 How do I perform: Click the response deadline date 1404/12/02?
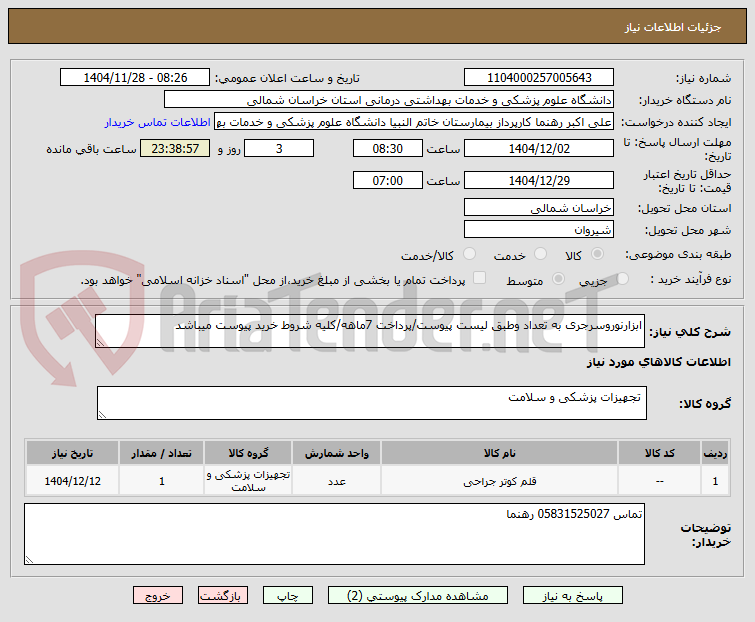click(x=539, y=148)
